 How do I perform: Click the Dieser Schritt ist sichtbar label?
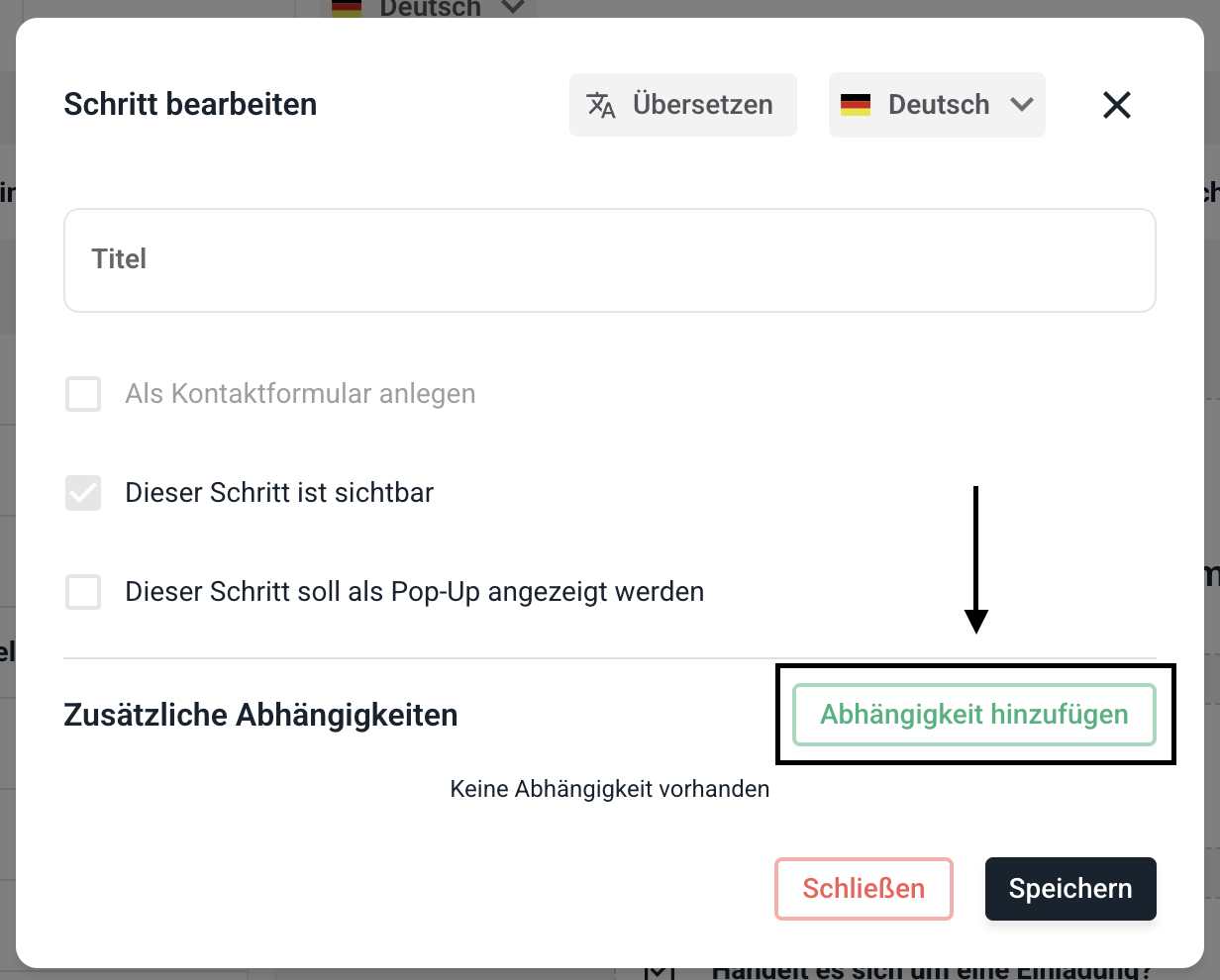279,493
